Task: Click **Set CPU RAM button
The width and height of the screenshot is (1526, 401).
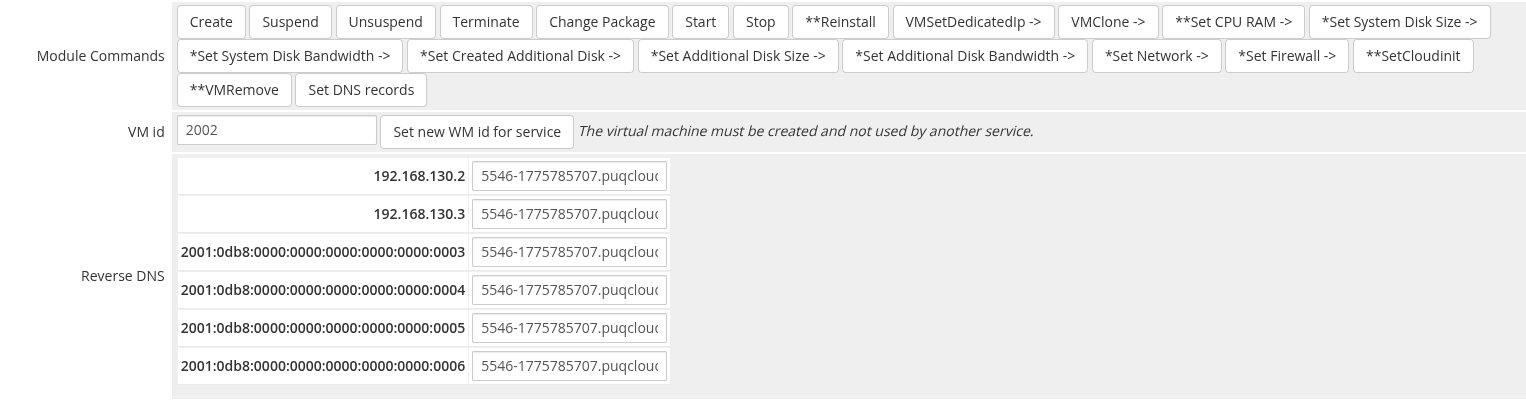Action: tap(1233, 22)
